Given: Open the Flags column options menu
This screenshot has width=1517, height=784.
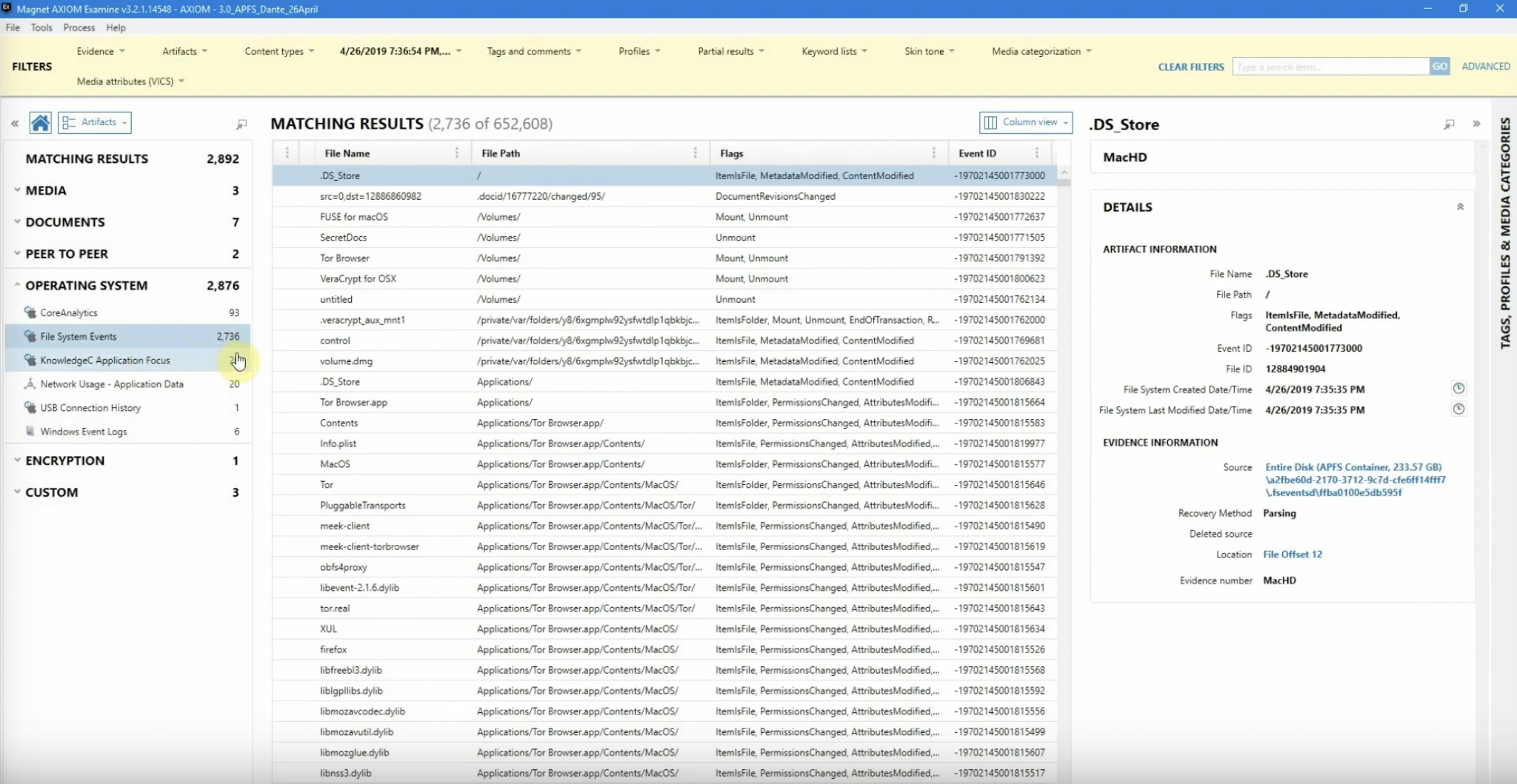Looking at the screenshot, I should point(933,153).
